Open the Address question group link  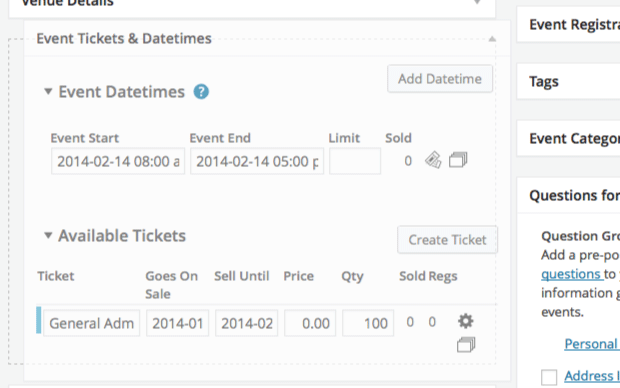[x=592, y=376]
